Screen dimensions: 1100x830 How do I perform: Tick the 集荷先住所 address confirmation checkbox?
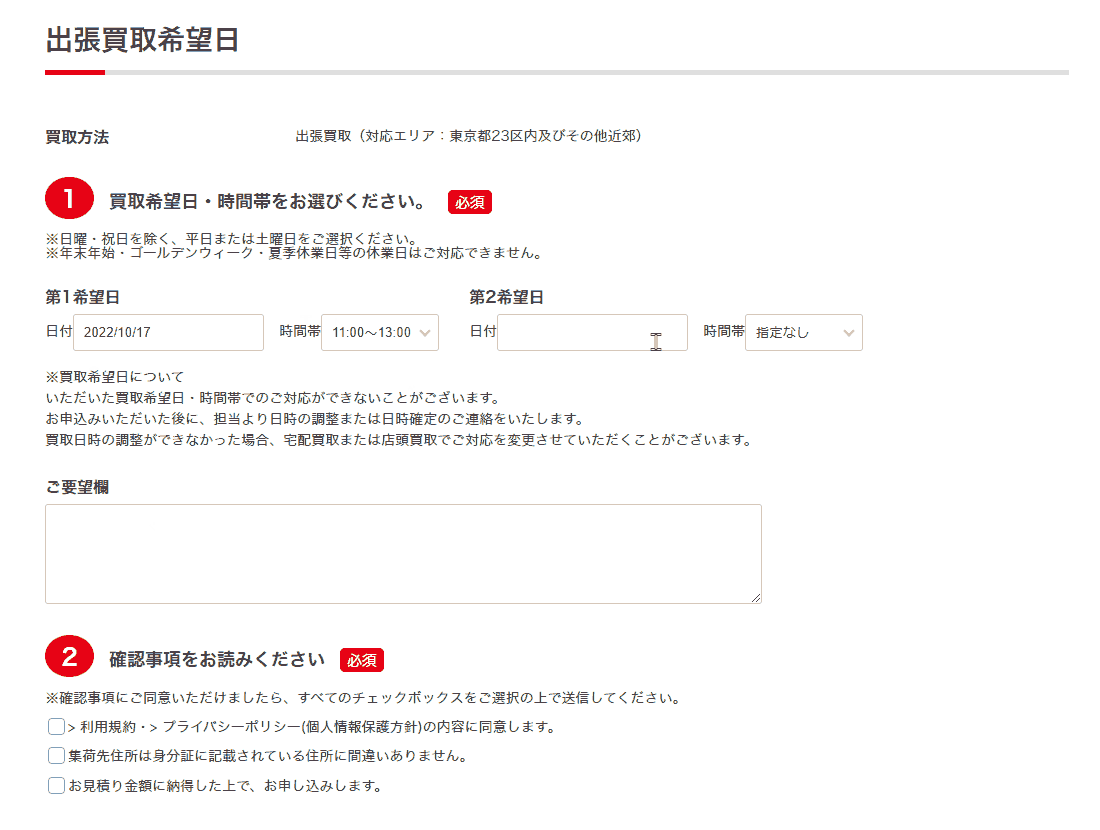click(x=56, y=756)
